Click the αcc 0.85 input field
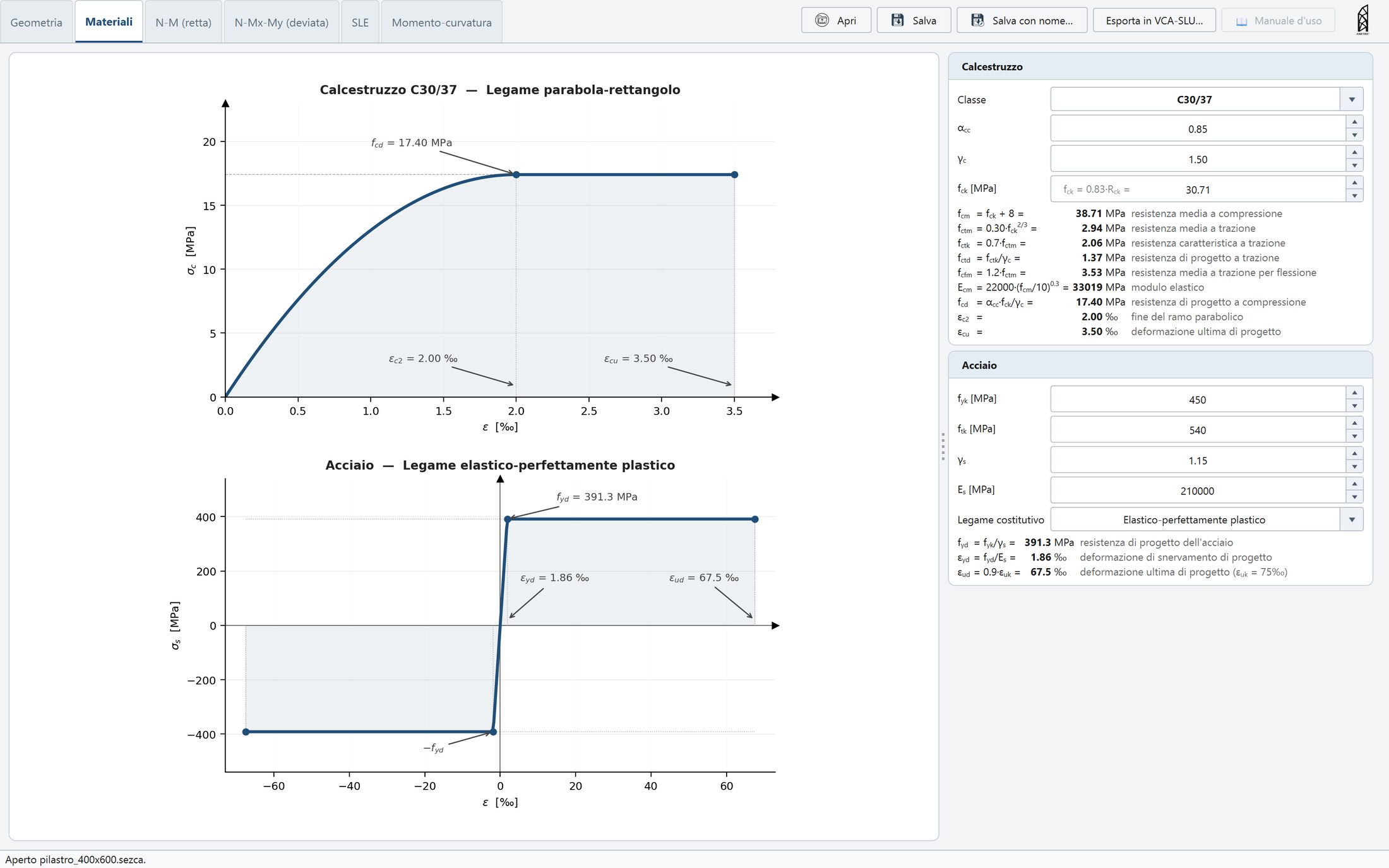Image resolution: width=1389 pixels, height=868 pixels. [1198, 129]
